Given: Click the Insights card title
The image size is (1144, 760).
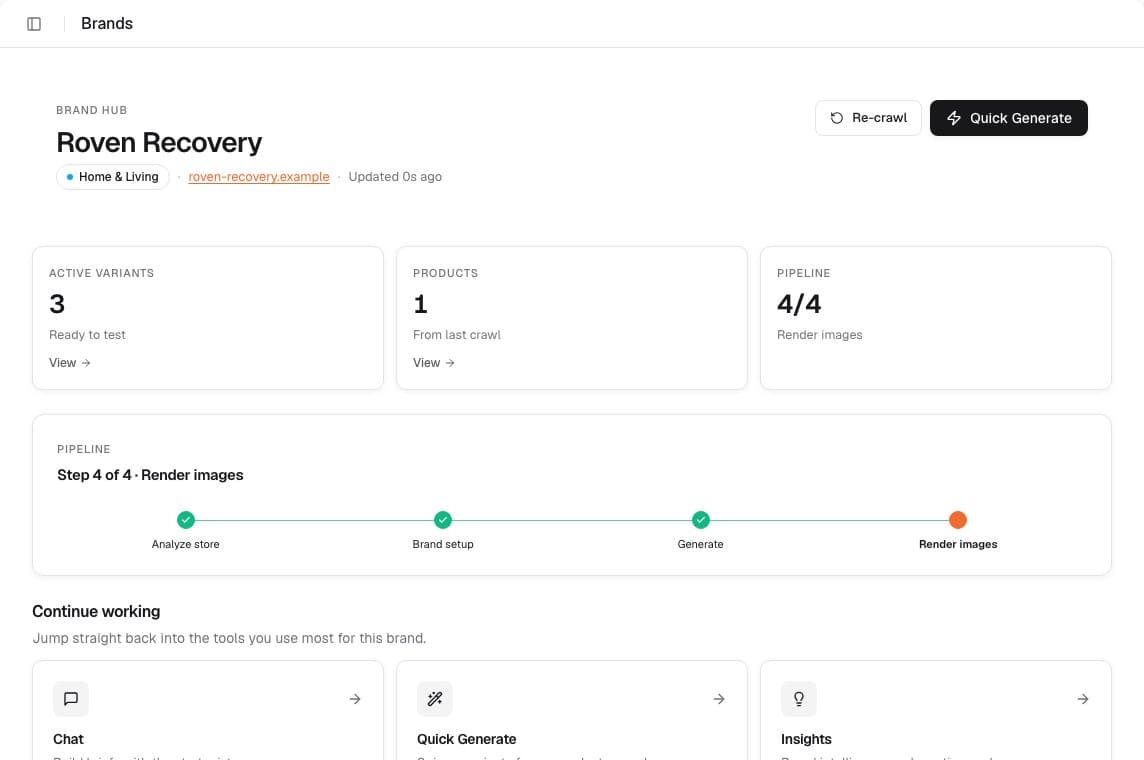Looking at the screenshot, I should (806, 740).
